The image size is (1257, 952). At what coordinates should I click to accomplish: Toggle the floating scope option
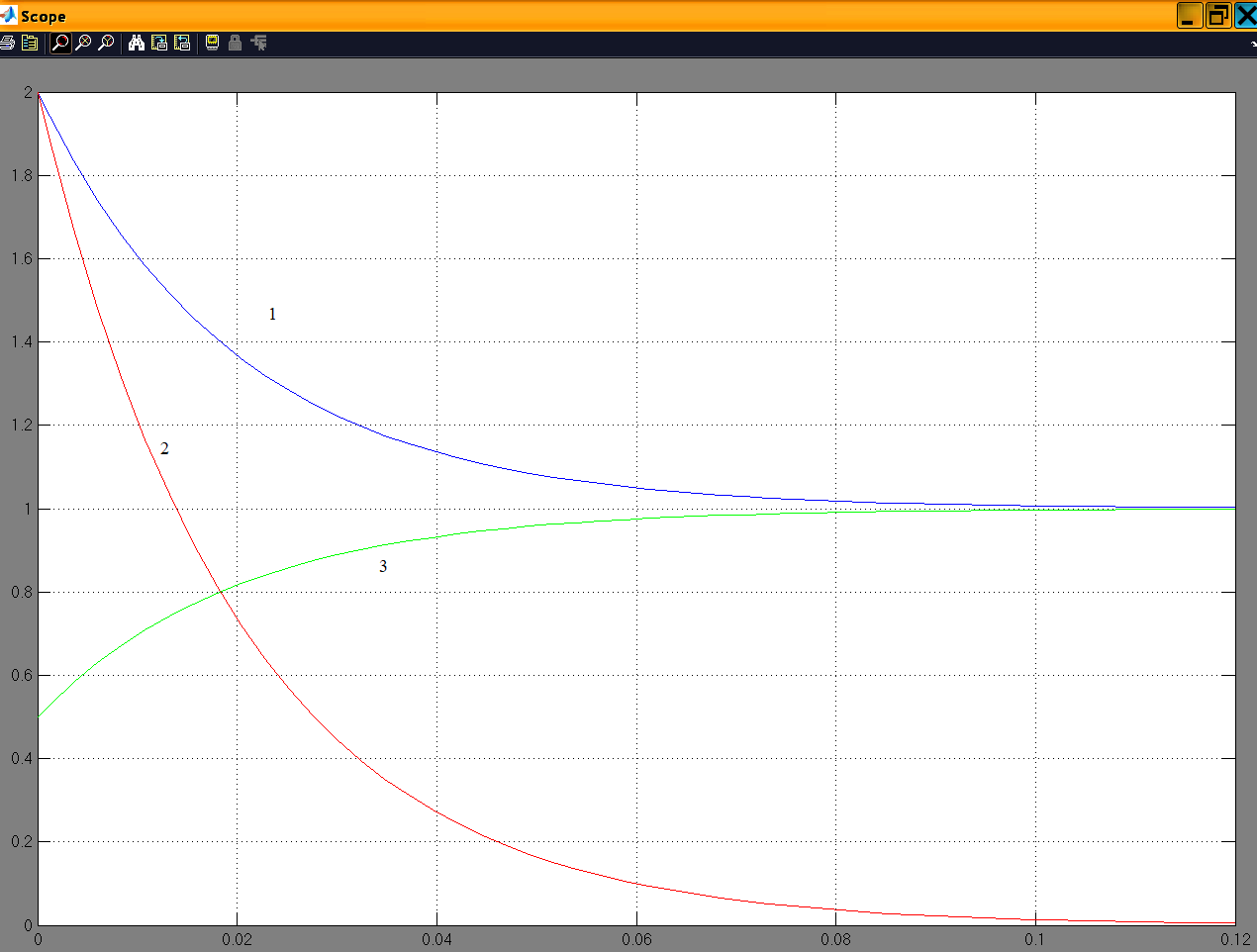pos(212,43)
